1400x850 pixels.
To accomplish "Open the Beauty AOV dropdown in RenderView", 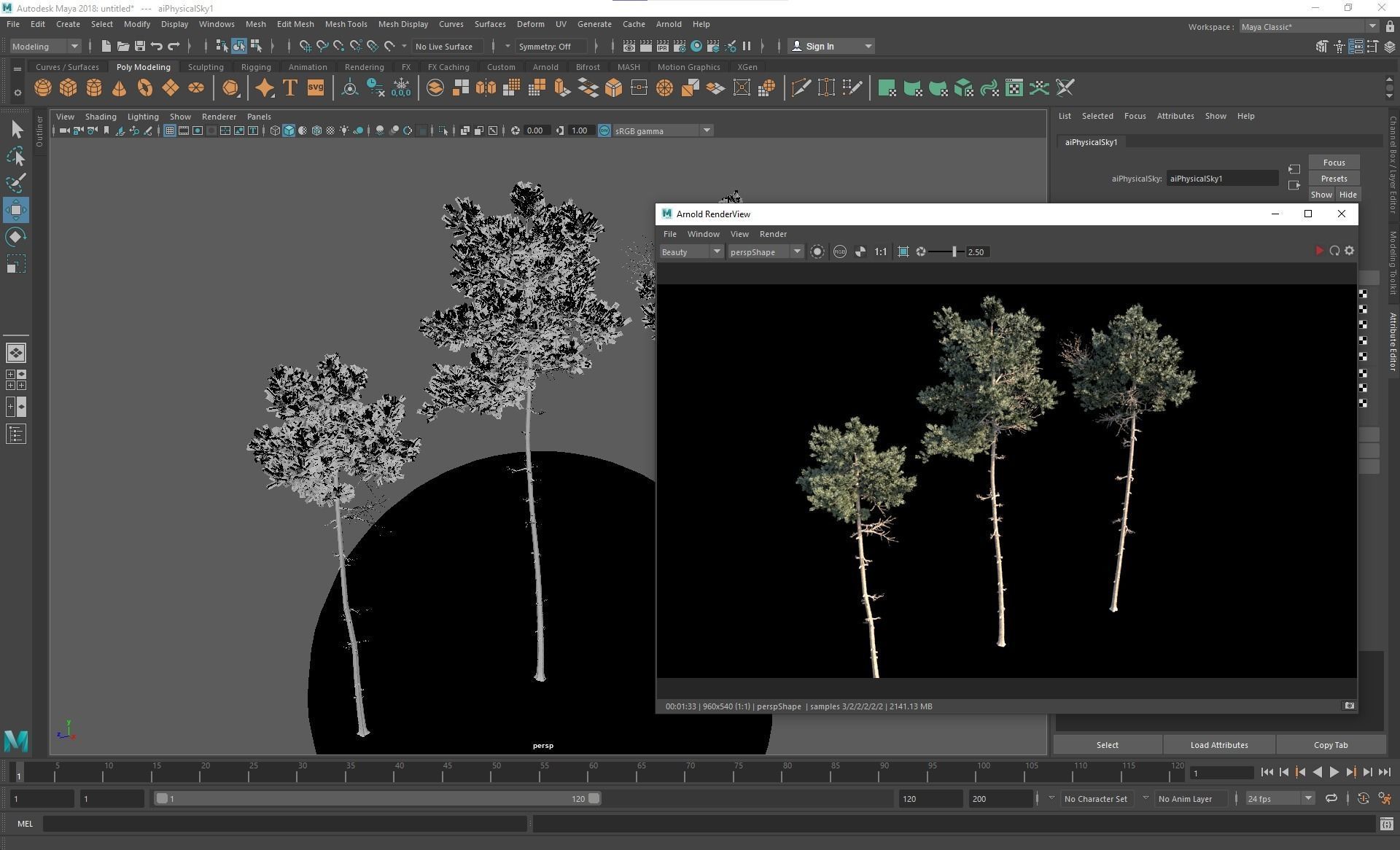I will tap(691, 252).
